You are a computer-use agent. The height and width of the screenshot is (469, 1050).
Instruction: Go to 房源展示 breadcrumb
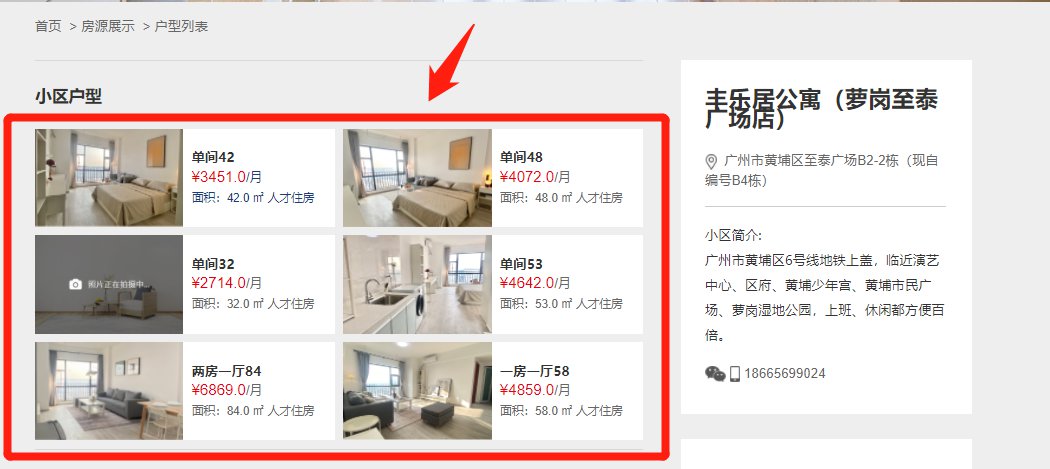pos(108,27)
